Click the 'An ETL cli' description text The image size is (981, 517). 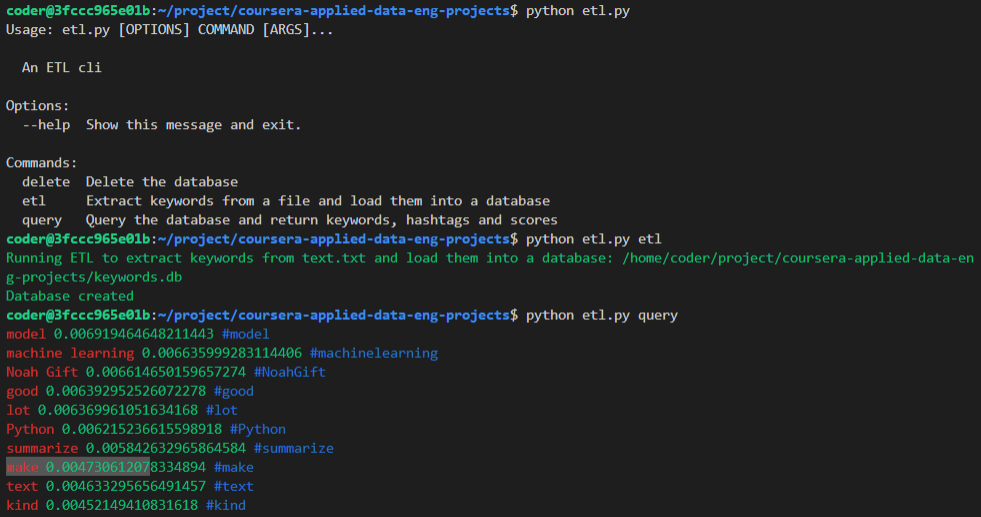pos(62,68)
